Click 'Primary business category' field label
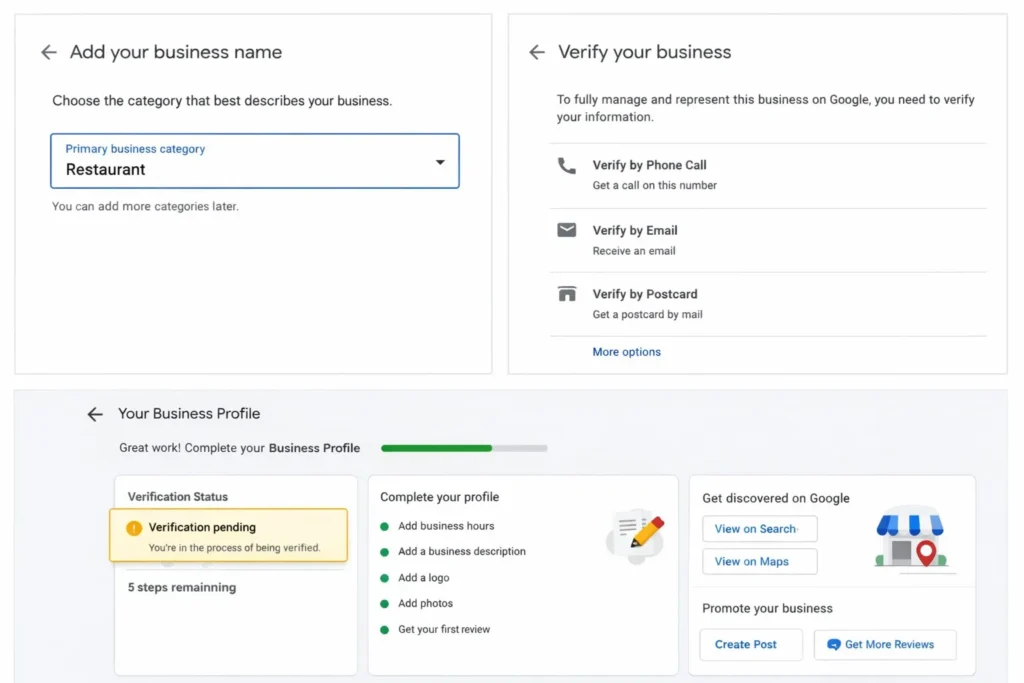 pyautogui.click(x=135, y=149)
